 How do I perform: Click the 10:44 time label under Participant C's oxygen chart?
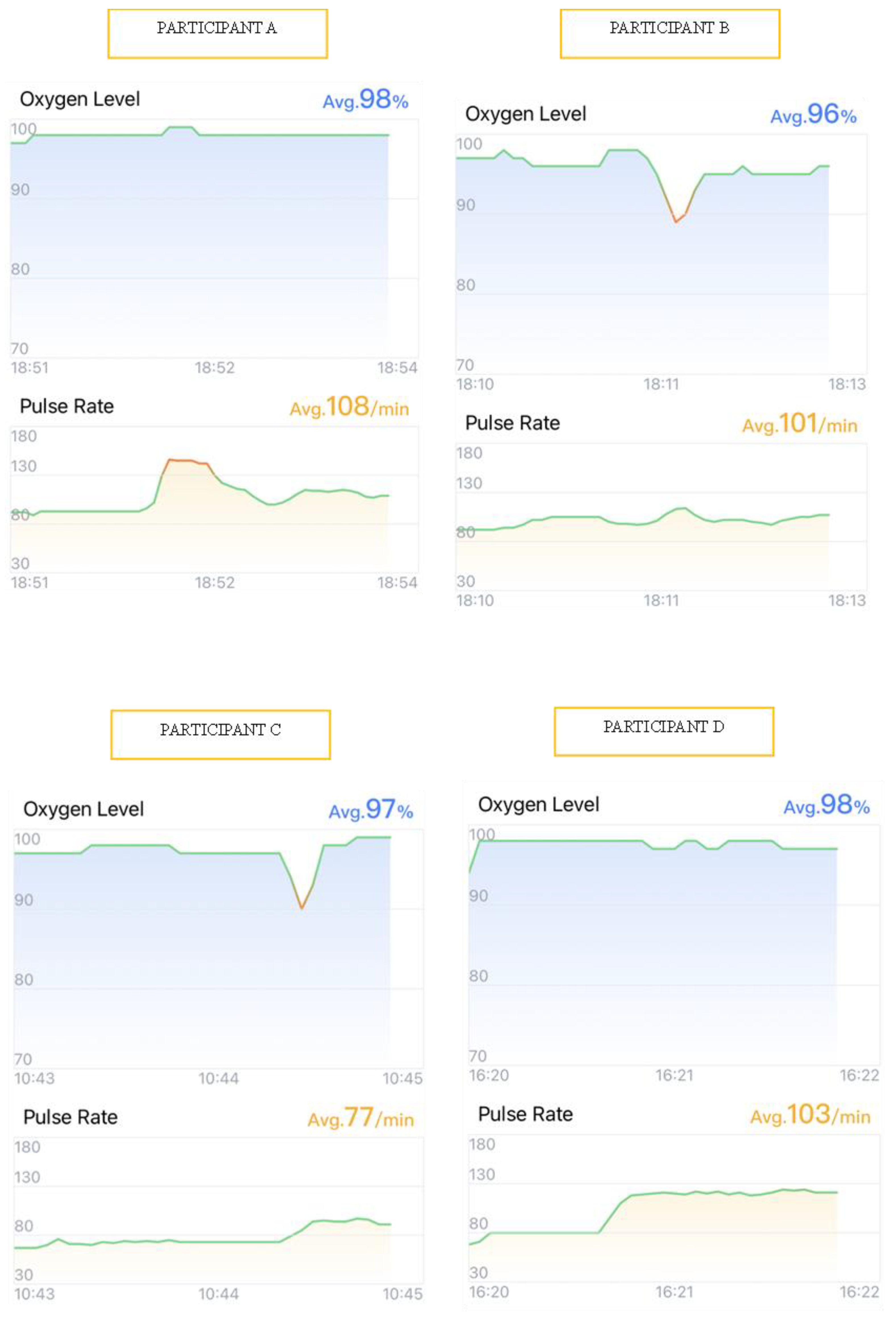pos(219,1078)
